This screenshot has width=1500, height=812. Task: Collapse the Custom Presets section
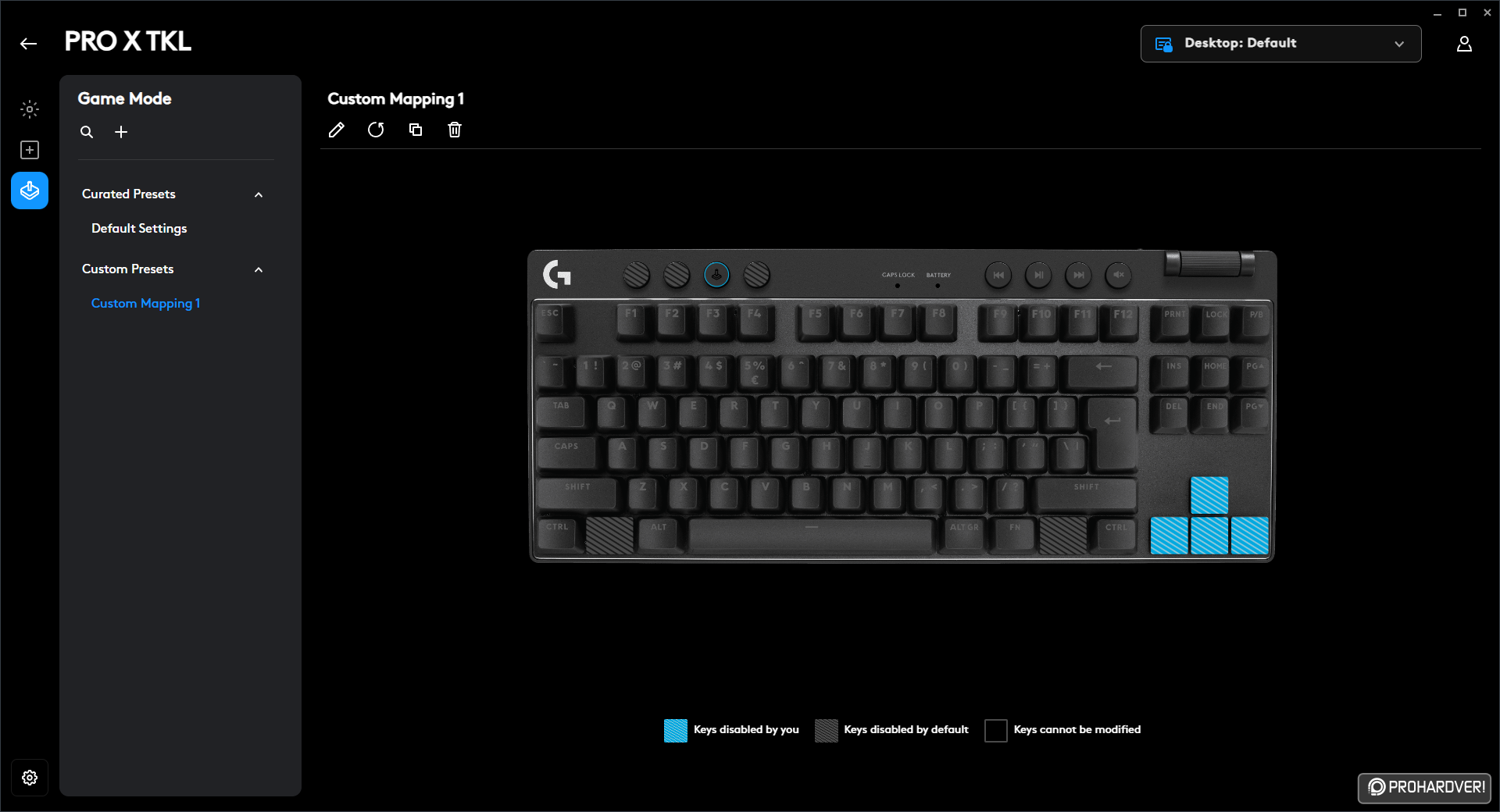(259, 269)
